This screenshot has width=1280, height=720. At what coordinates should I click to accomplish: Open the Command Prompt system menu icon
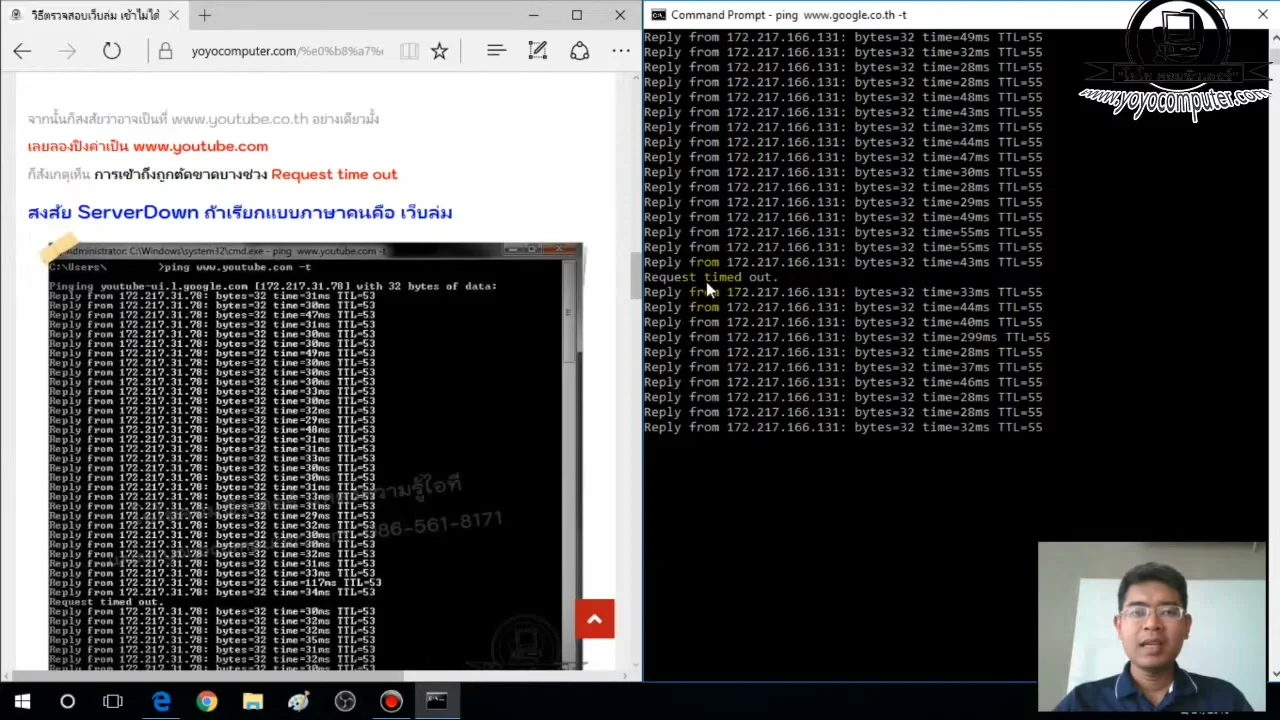(658, 15)
